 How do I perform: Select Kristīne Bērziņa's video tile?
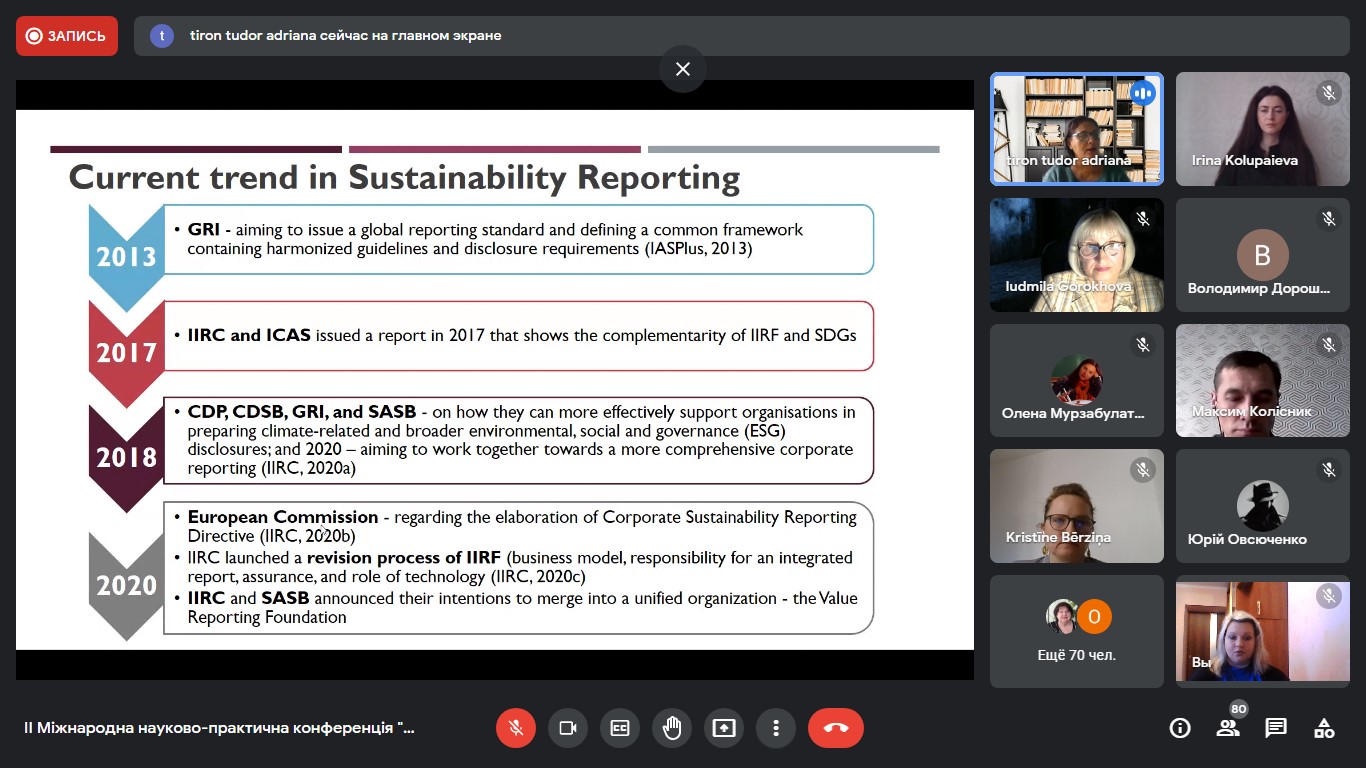pos(1077,506)
